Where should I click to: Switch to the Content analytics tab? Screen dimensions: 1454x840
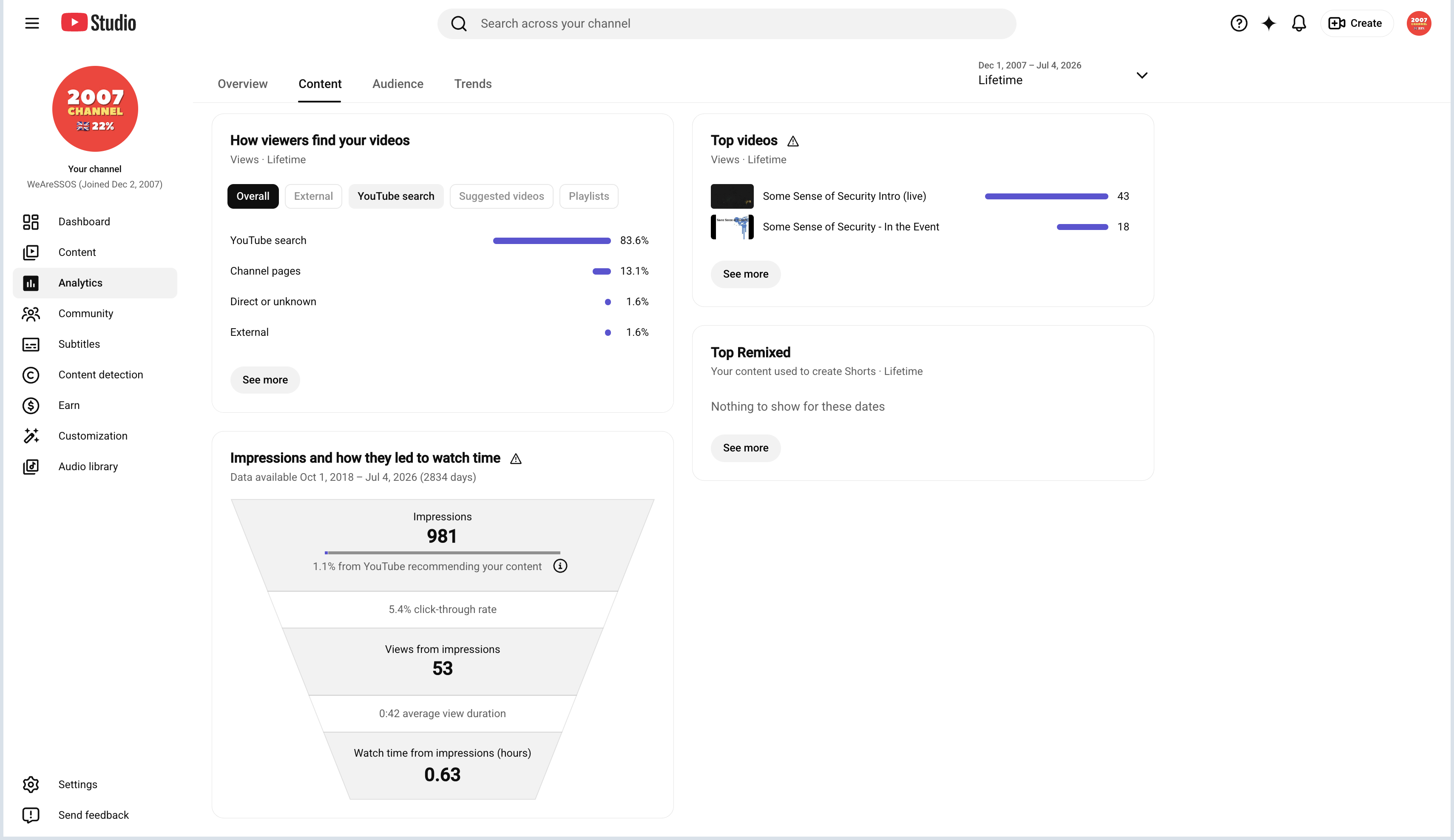tap(320, 84)
